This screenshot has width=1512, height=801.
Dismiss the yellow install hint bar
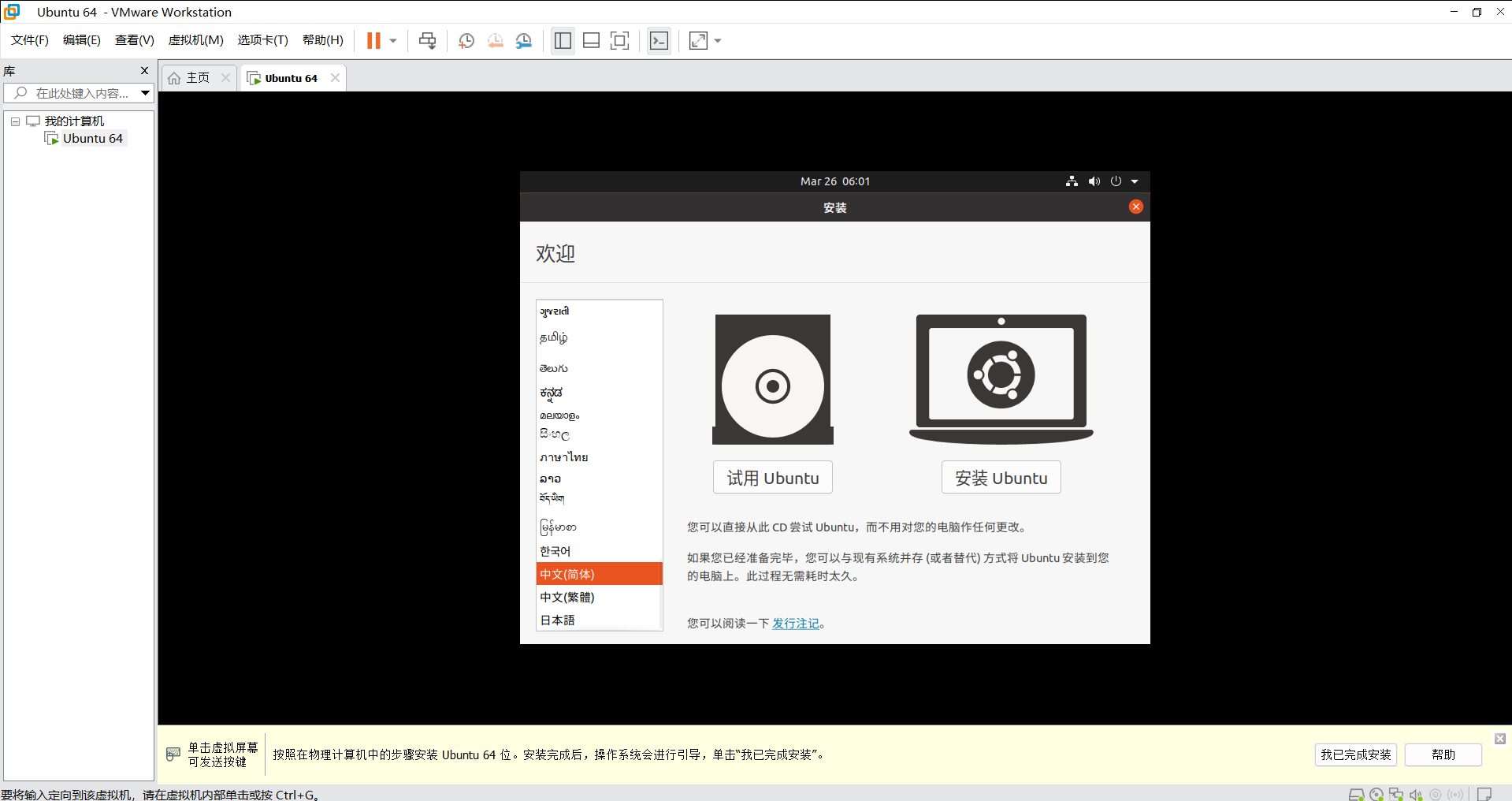coord(1500,739)
